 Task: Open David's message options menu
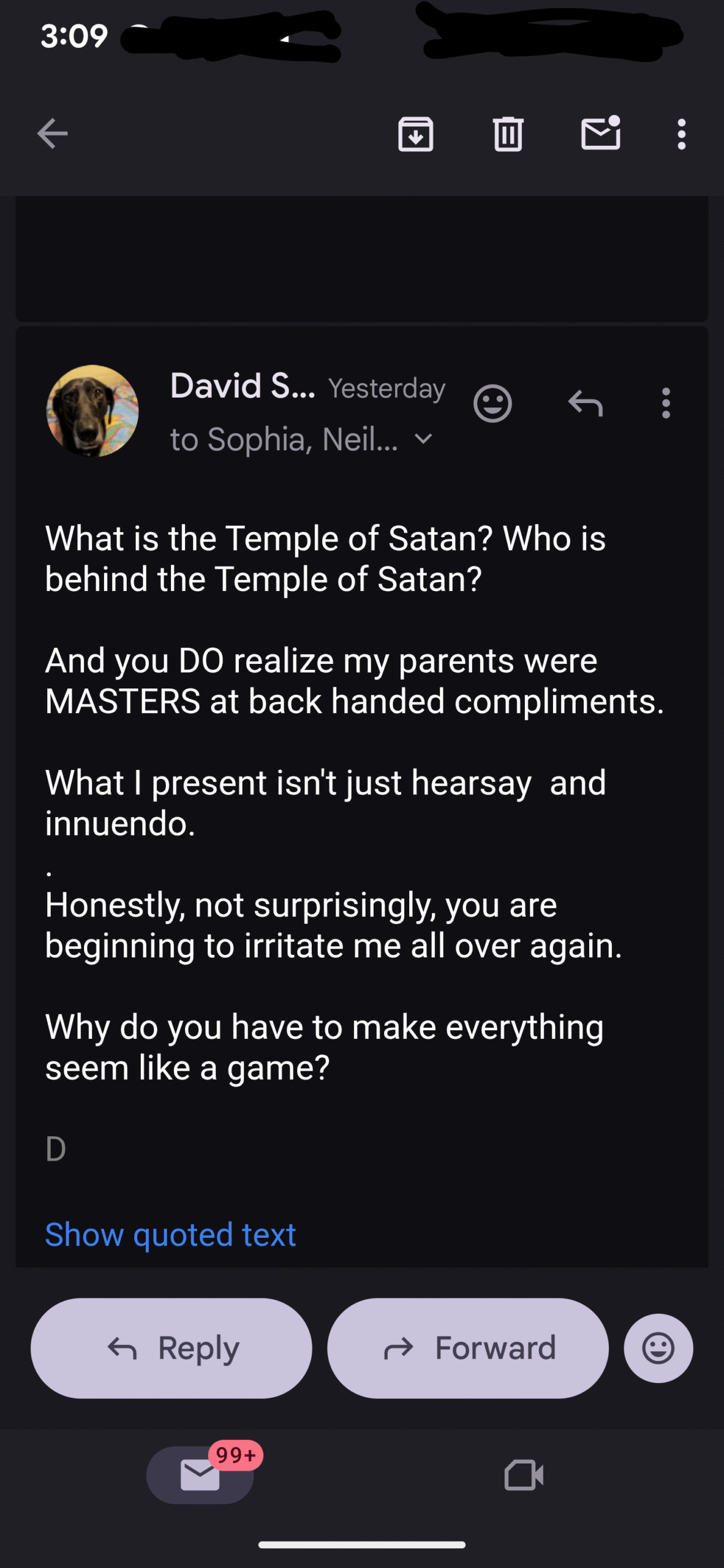coord(666,404)
